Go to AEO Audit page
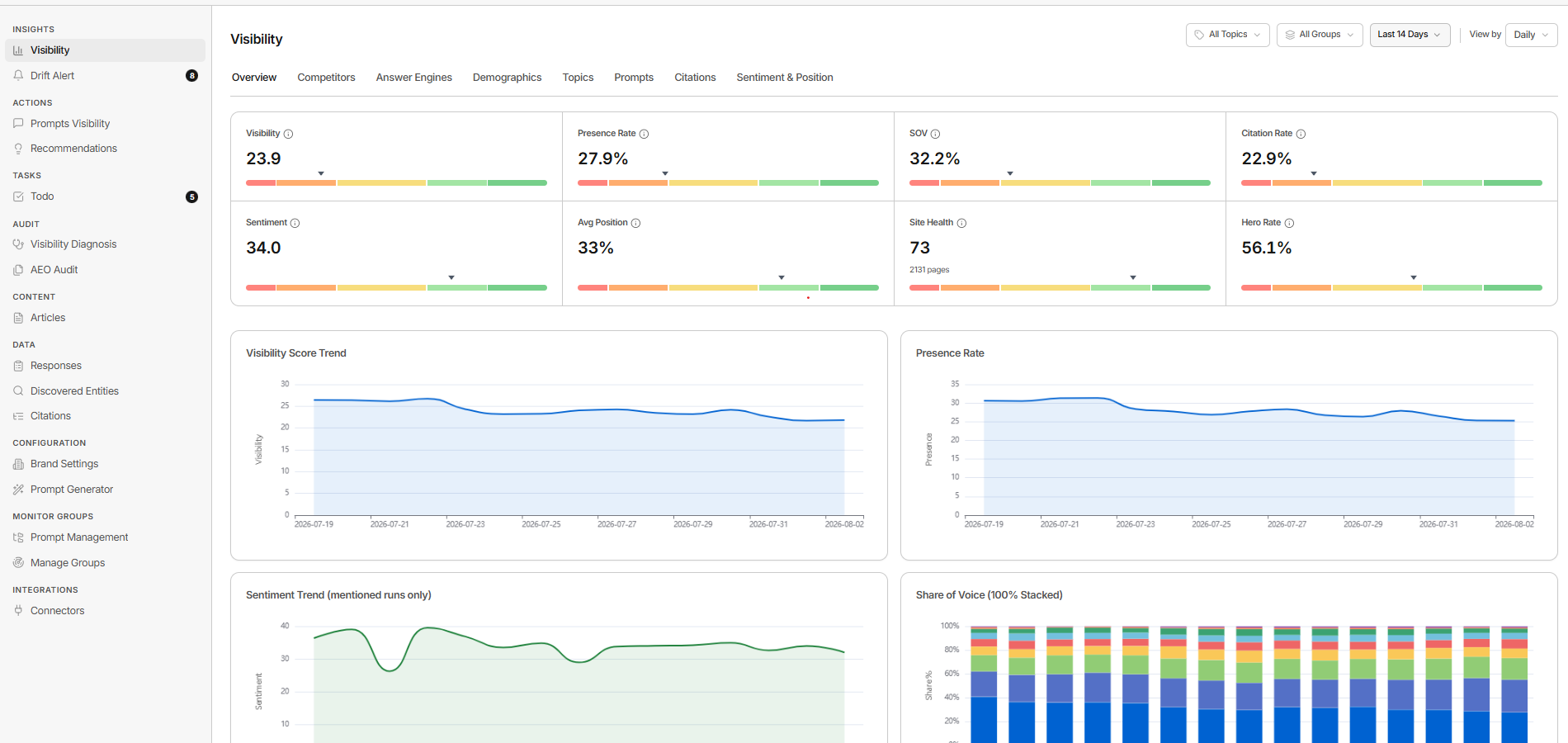 point(54,270)
